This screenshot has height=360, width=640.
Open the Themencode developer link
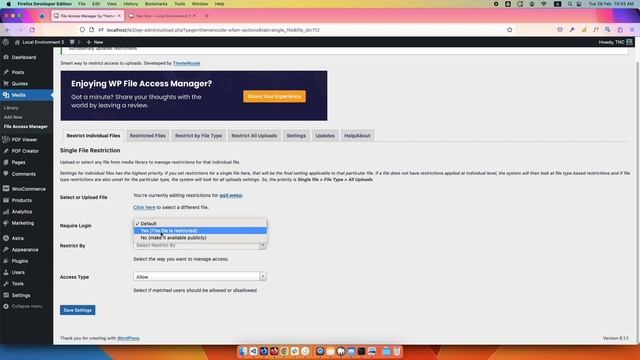(187, 63)
